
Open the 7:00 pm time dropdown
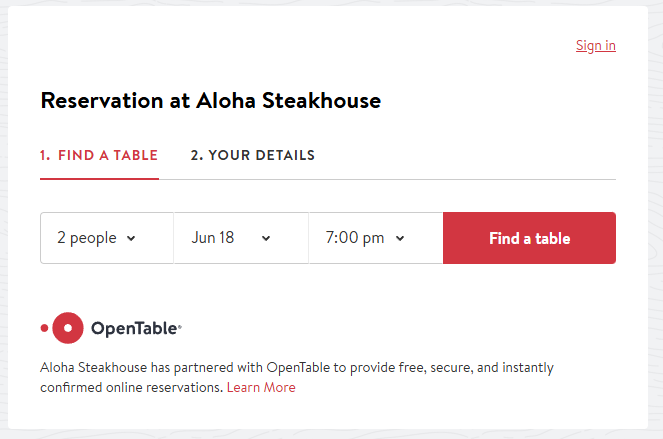(376, 238)
